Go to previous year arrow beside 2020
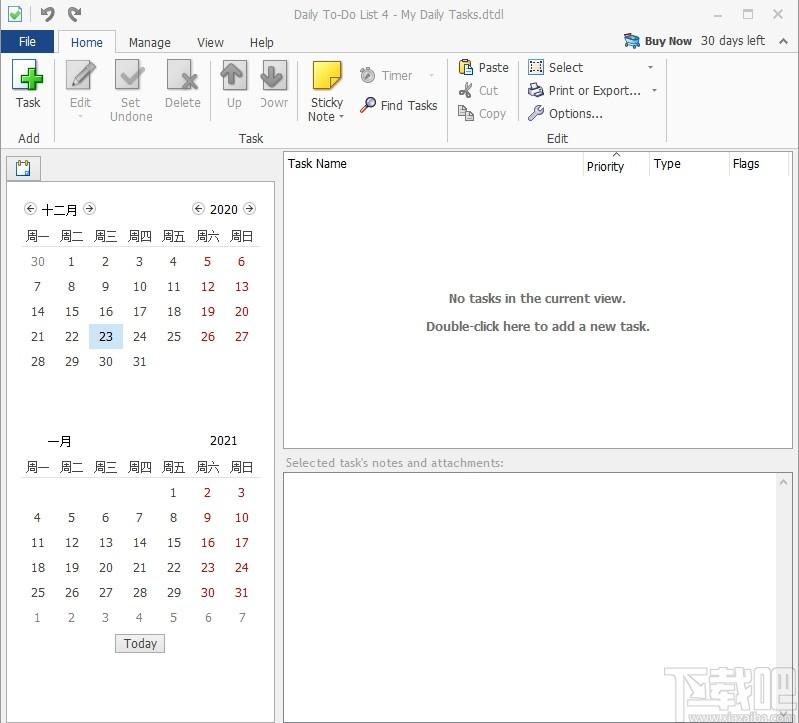This screenshot has height=723, width=799. (x=198, y=208)
